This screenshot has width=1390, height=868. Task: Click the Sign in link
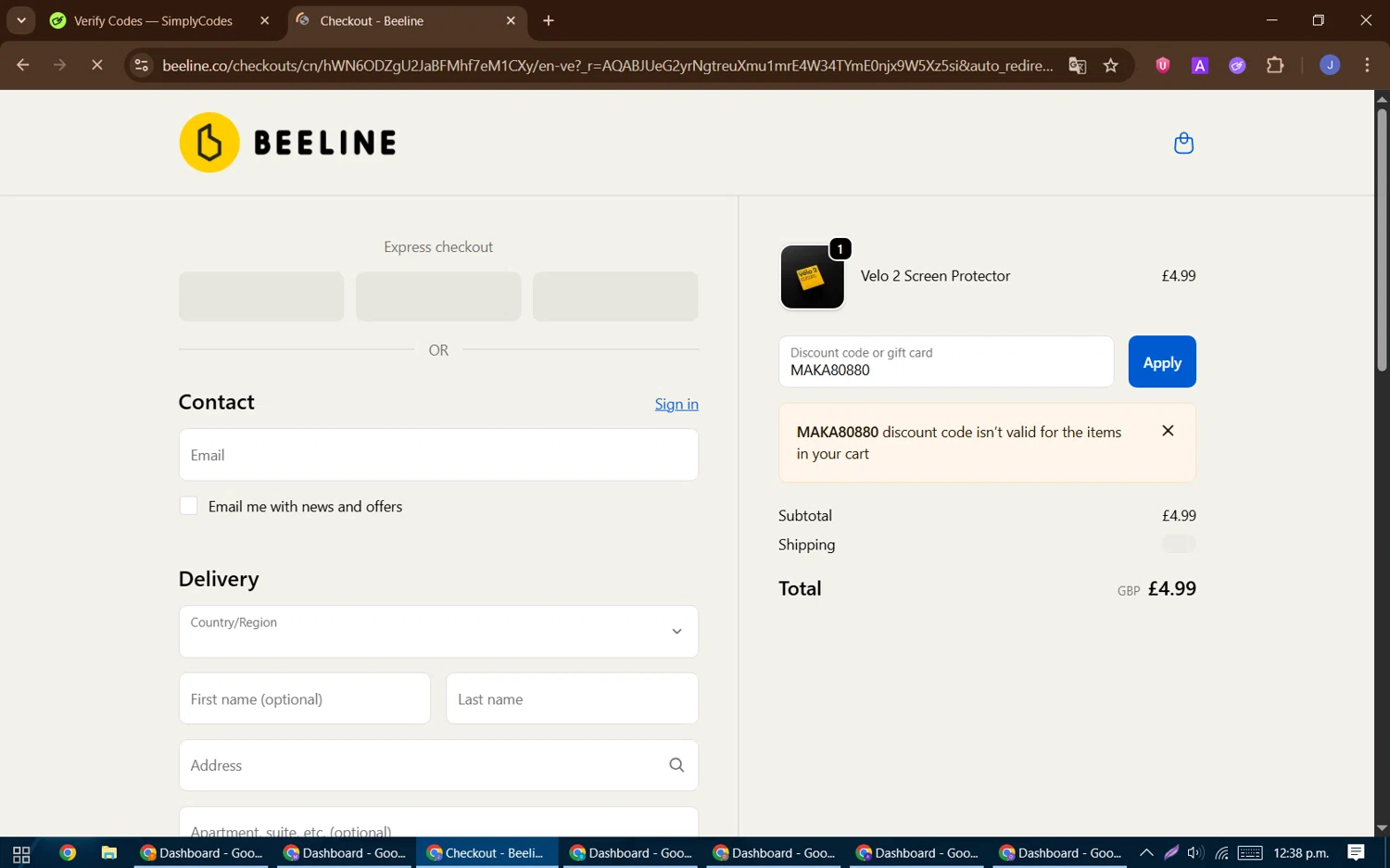point(676,404)
